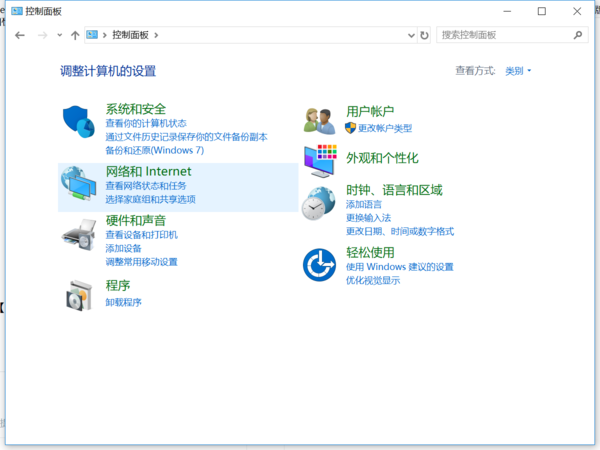Click 查看网络状态和任务 link
The image size is (600, 450).
(x=145, y=186)
